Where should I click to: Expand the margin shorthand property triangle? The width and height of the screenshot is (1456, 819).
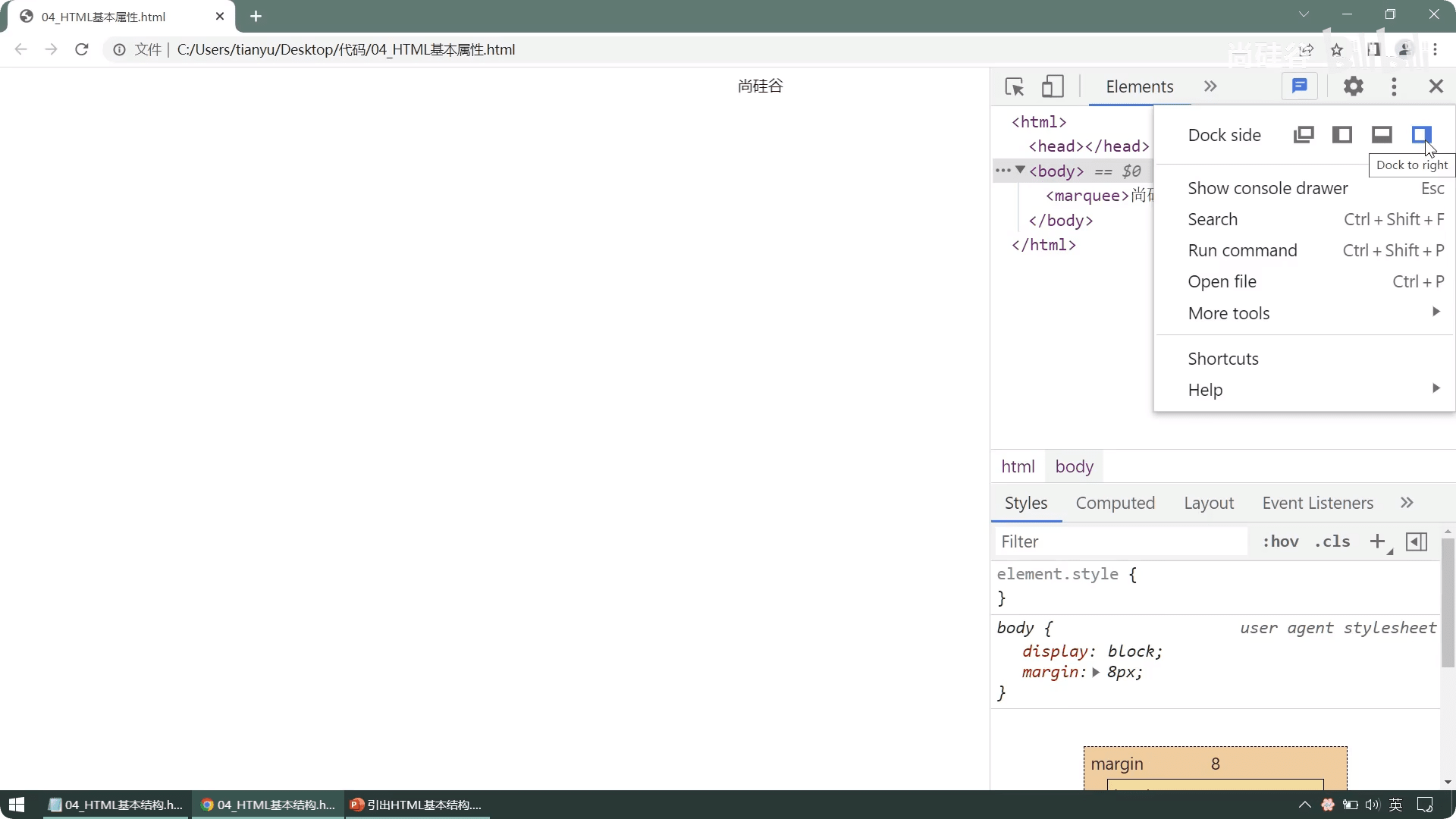coord(1096,673)
